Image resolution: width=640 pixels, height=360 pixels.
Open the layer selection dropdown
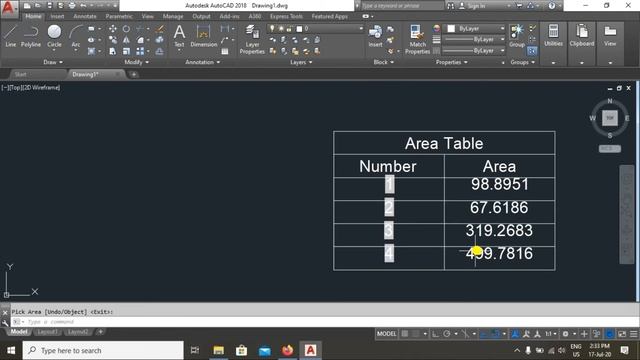click(x=315, y=29)
